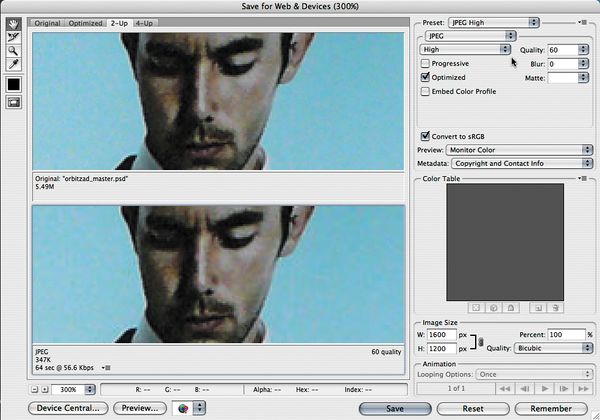Select the Zoom tool
The height and width of the screenshot is (420, 600).
(x=15, y=49)
